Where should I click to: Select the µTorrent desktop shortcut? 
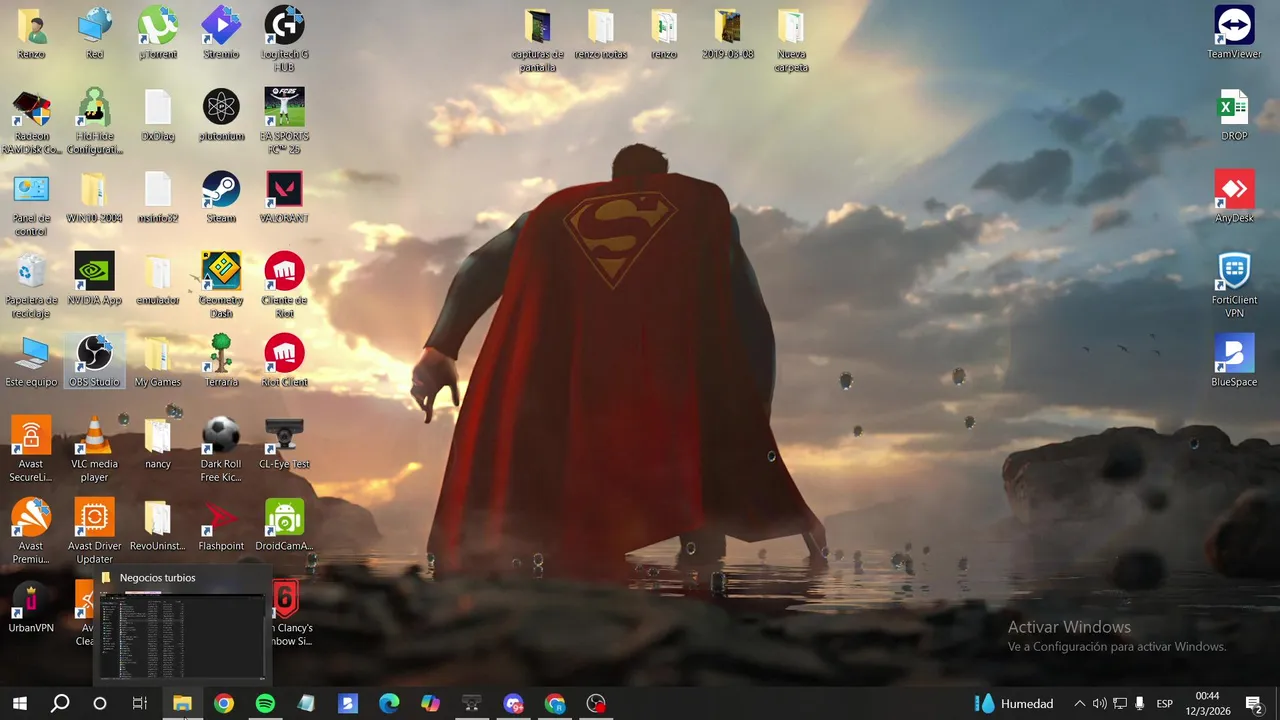pyautogui.click(x=158, y=33)
